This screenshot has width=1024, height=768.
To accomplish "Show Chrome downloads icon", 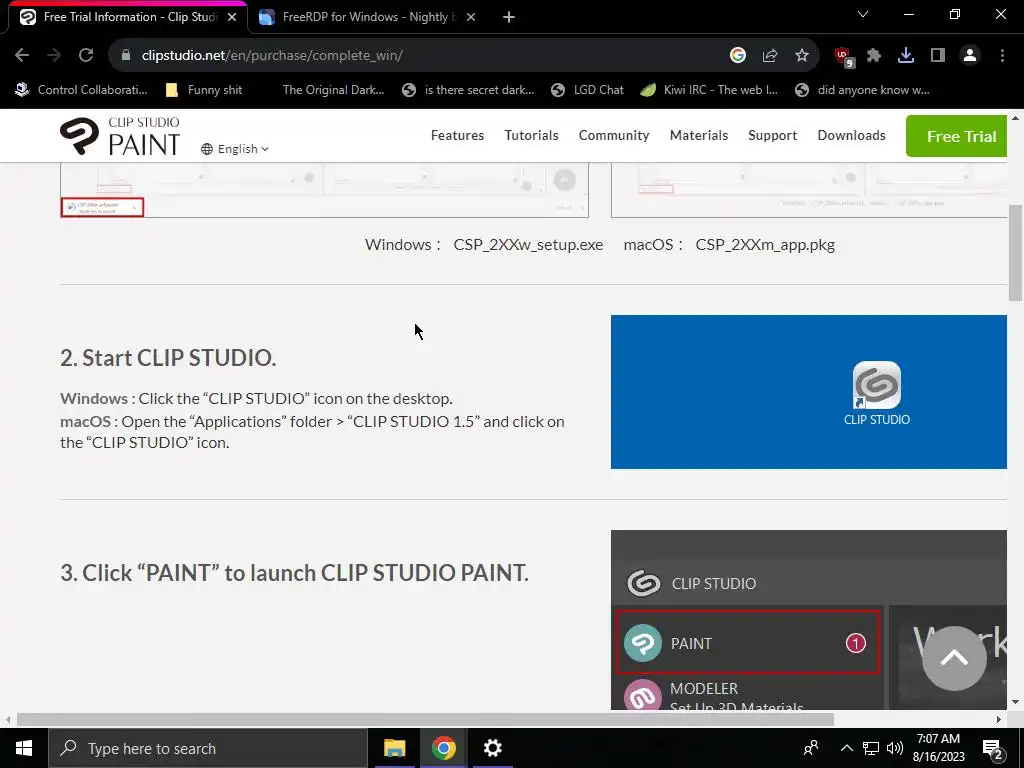I will (x=906, y=56).
